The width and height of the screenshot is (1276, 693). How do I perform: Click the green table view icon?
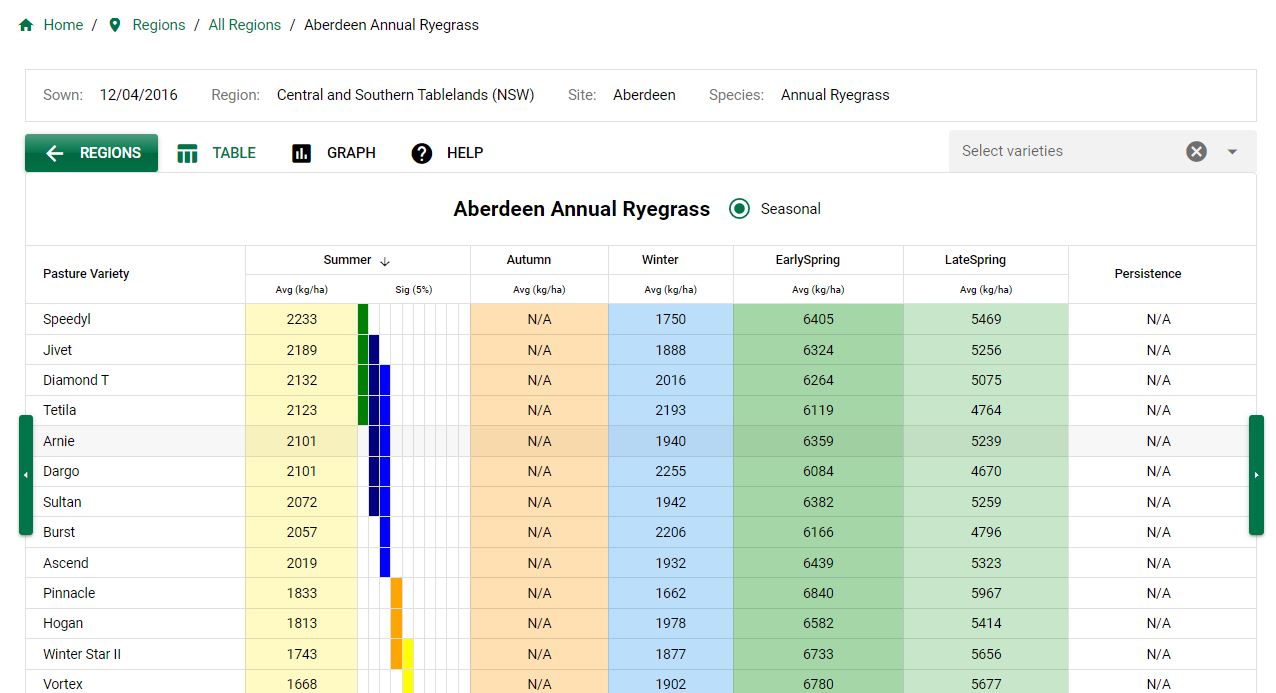point(187,153)
